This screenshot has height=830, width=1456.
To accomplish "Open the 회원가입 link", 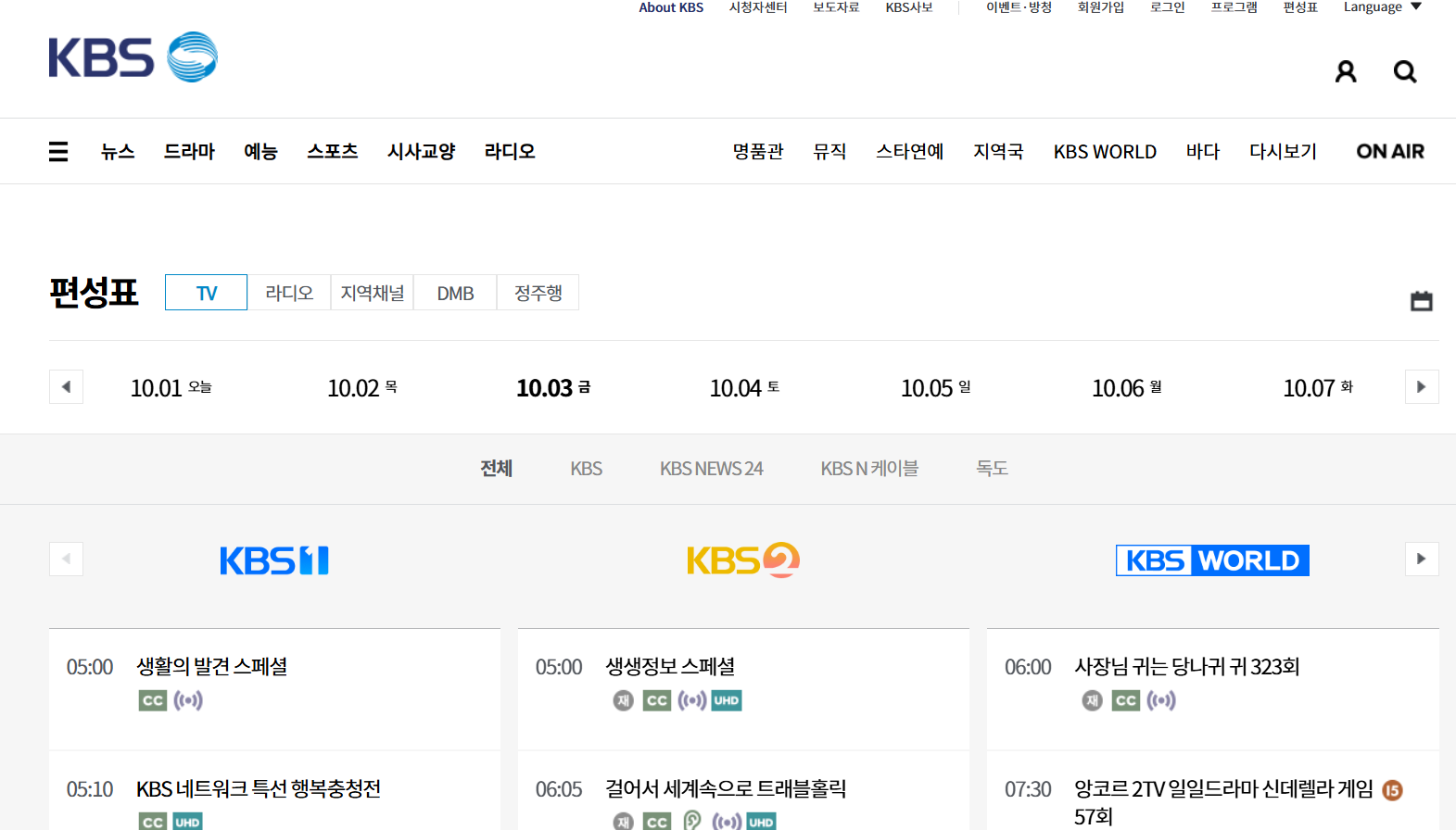I will tap(1101, 7).
